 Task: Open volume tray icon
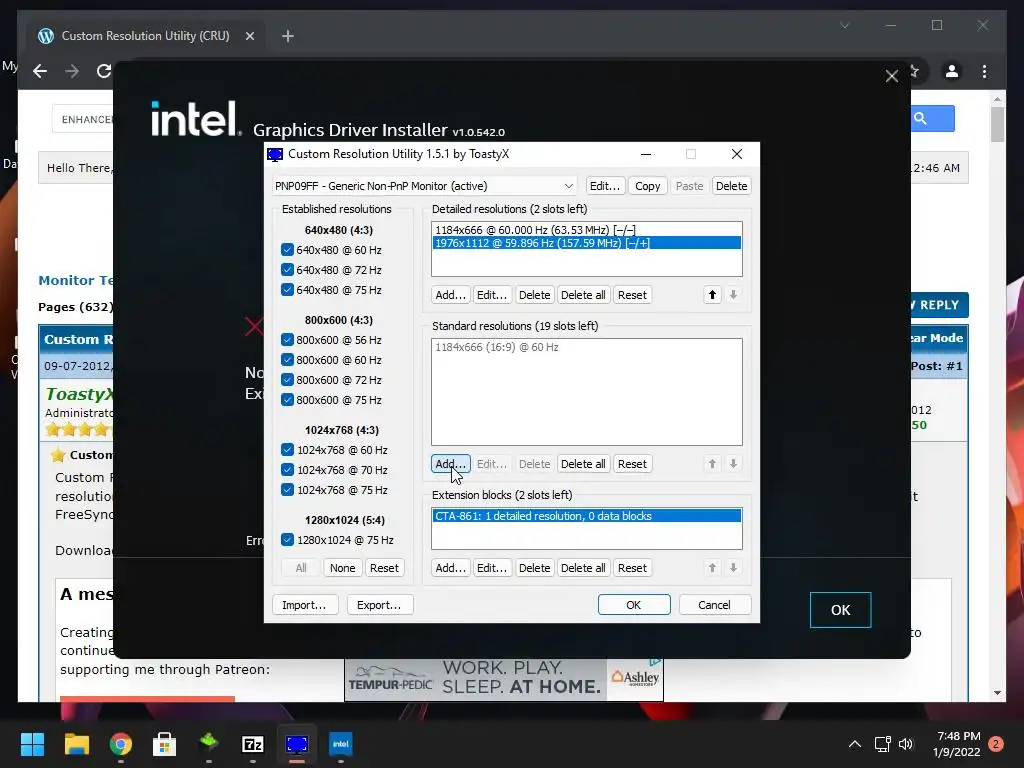pyautogui.click(x=906, y=744)
